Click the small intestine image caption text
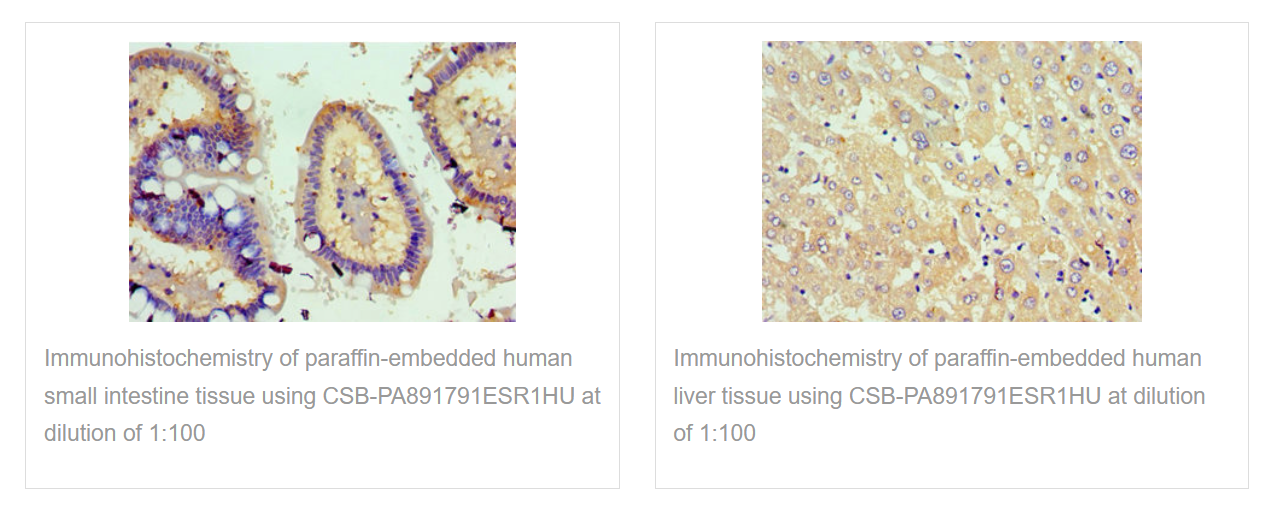This screenshot has height=513, width=1277. (x=322, y=396)
